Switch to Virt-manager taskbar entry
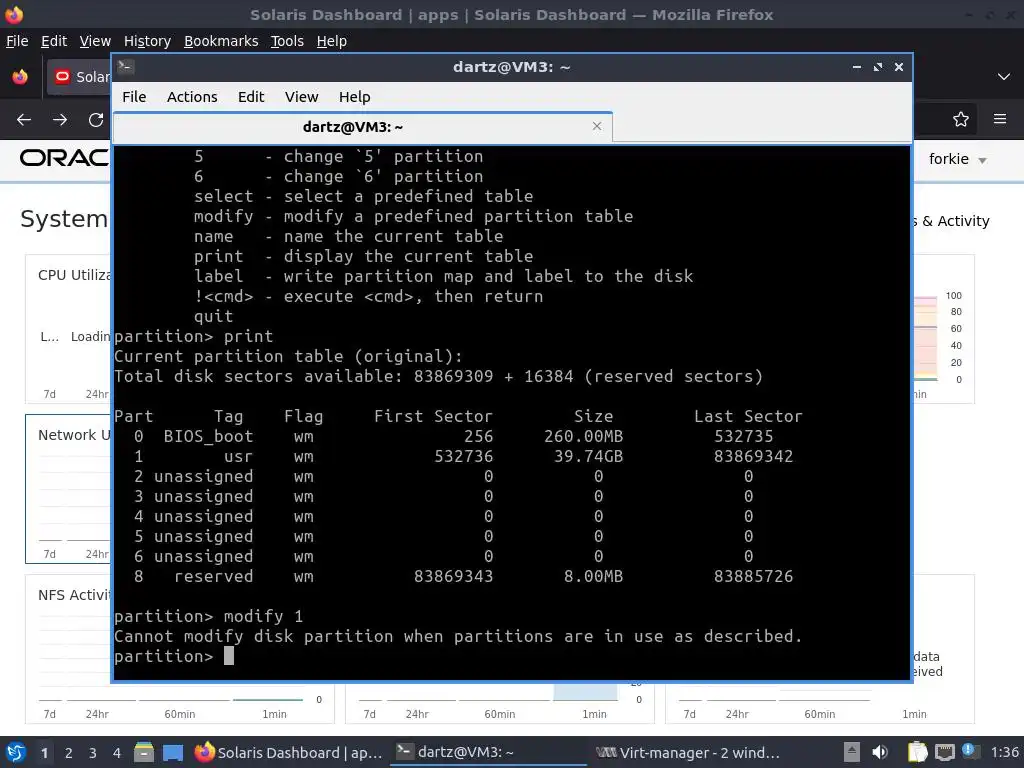Screen dimensions: 1024x768 click(x=688, y=752)
